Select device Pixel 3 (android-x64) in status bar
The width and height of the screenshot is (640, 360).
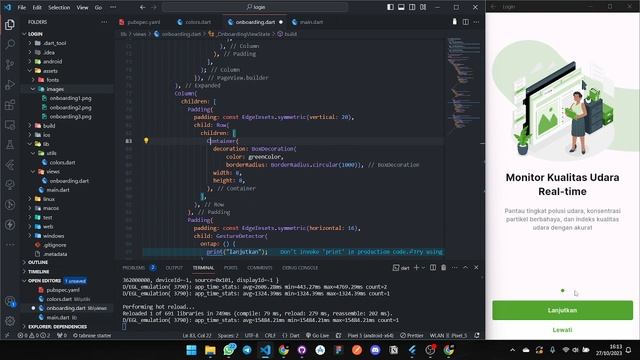[x=370, y=336]
